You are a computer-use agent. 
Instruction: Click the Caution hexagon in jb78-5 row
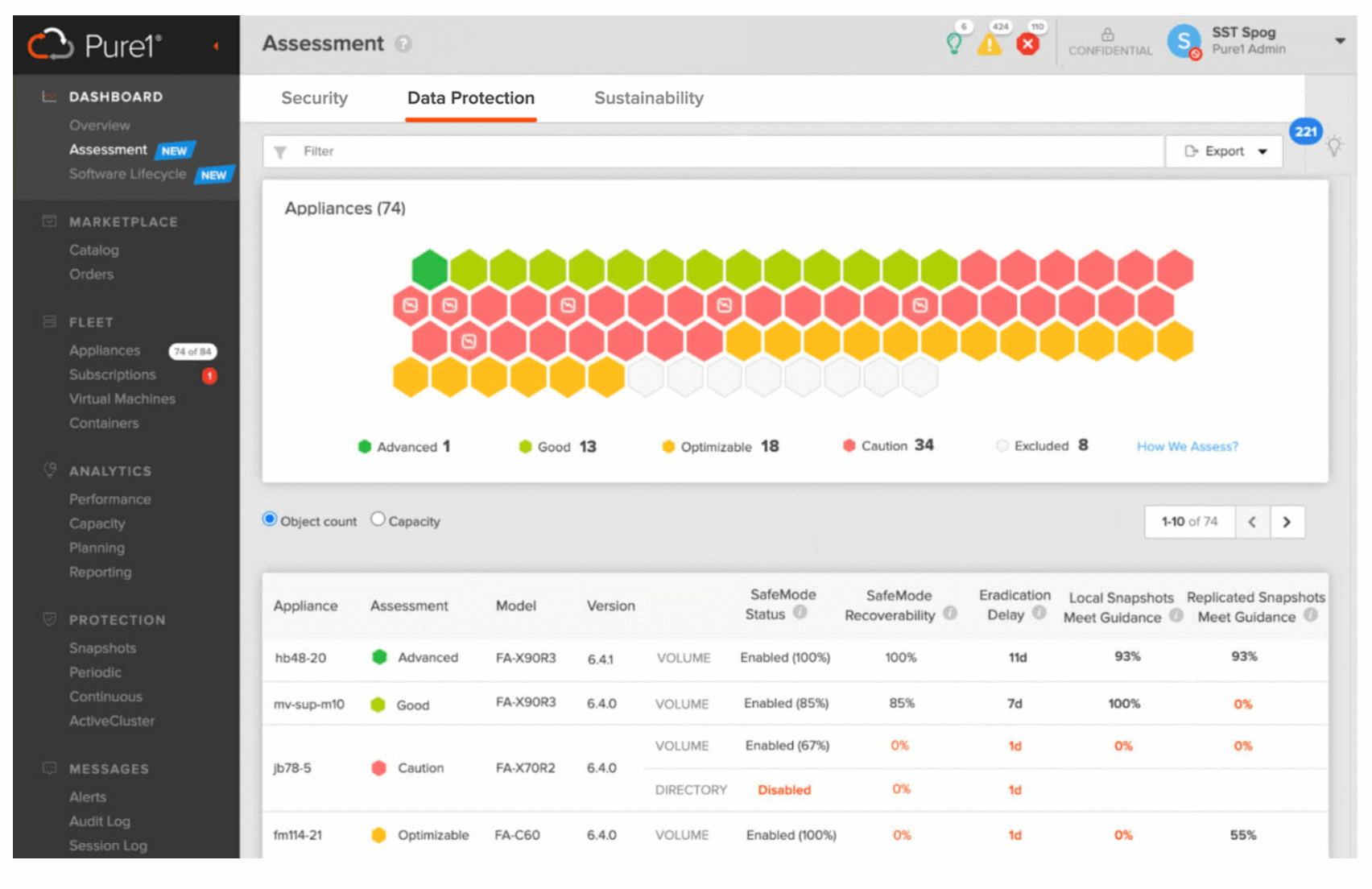pyautogui.click(x=378, y=768)
